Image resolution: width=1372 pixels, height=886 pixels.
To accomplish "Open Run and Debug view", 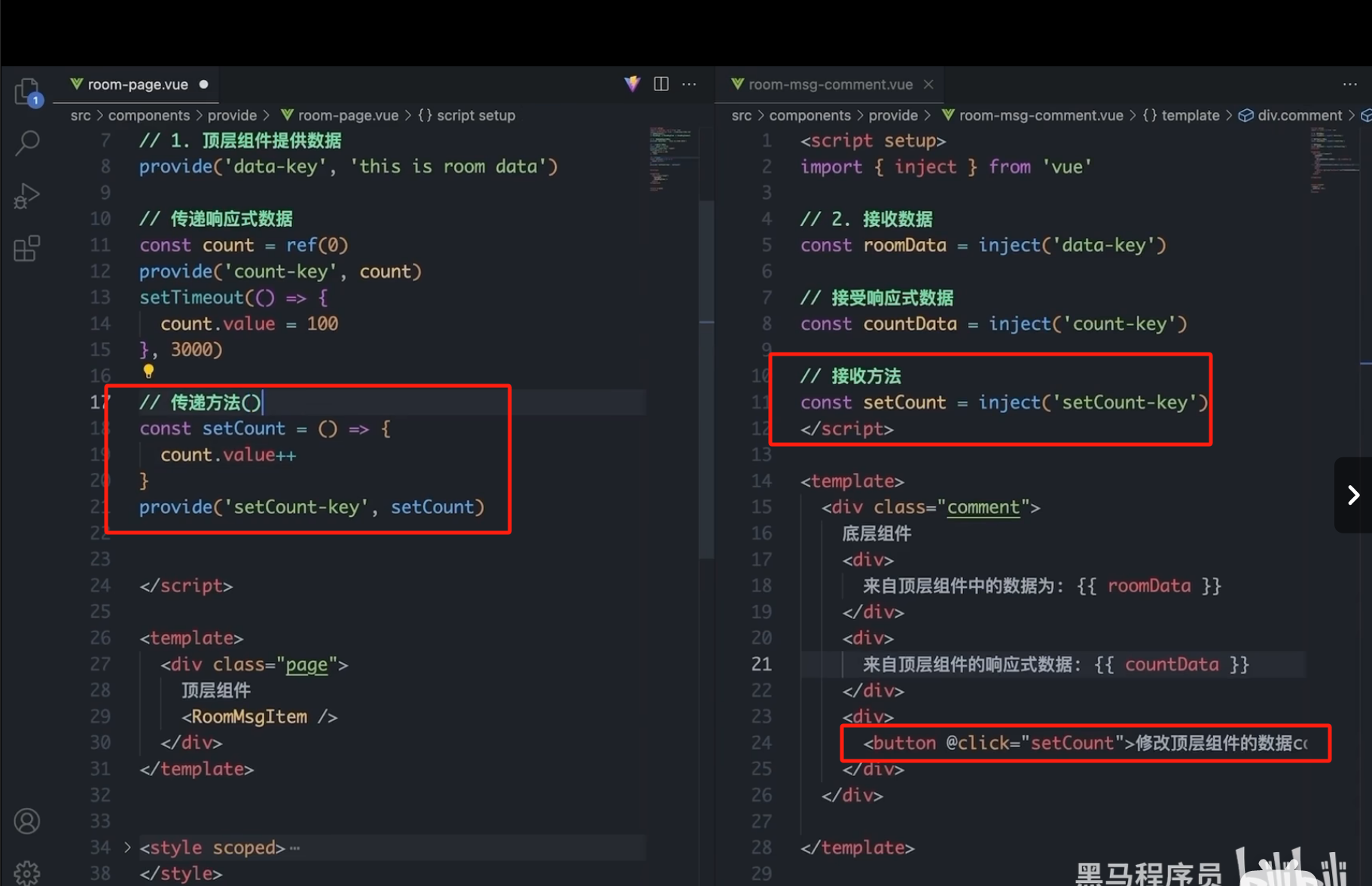I will coord(27,196).
